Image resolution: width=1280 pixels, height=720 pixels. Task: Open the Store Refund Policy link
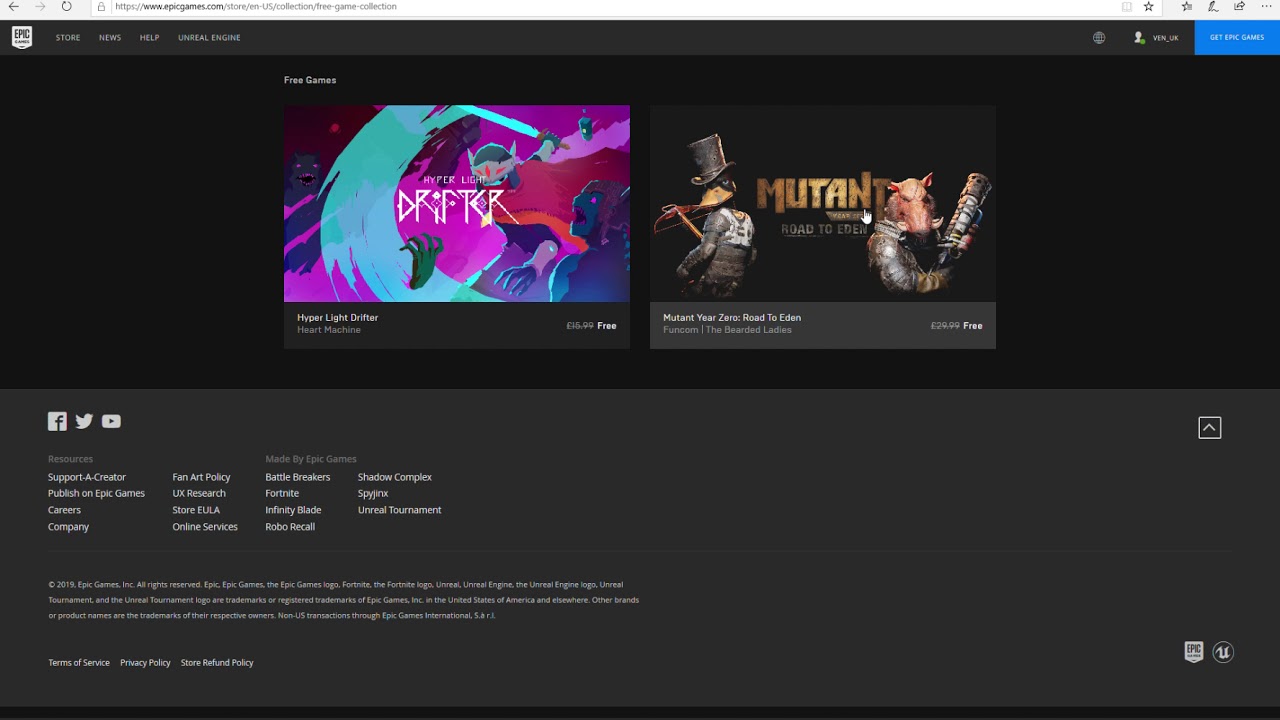tap(217, 662)
